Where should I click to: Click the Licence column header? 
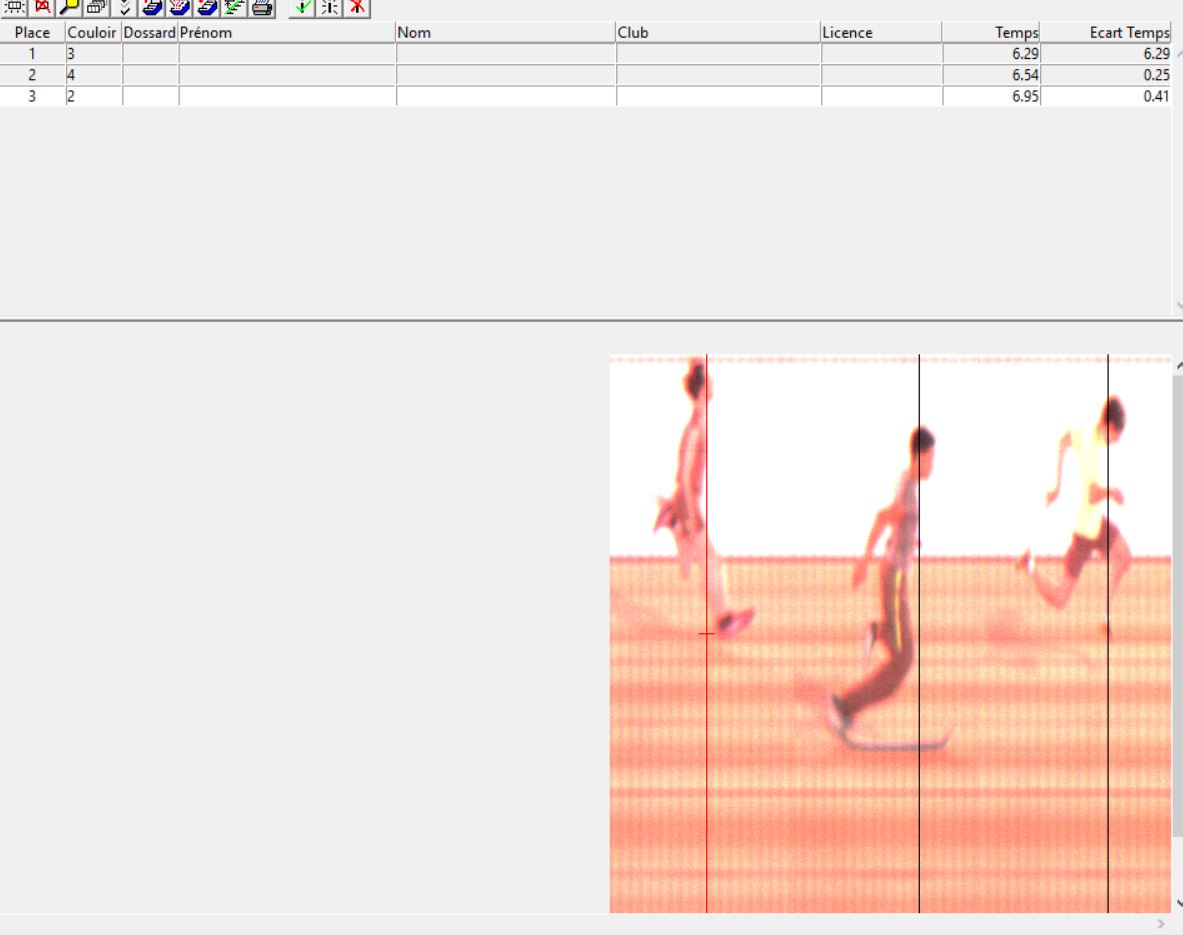881,32
